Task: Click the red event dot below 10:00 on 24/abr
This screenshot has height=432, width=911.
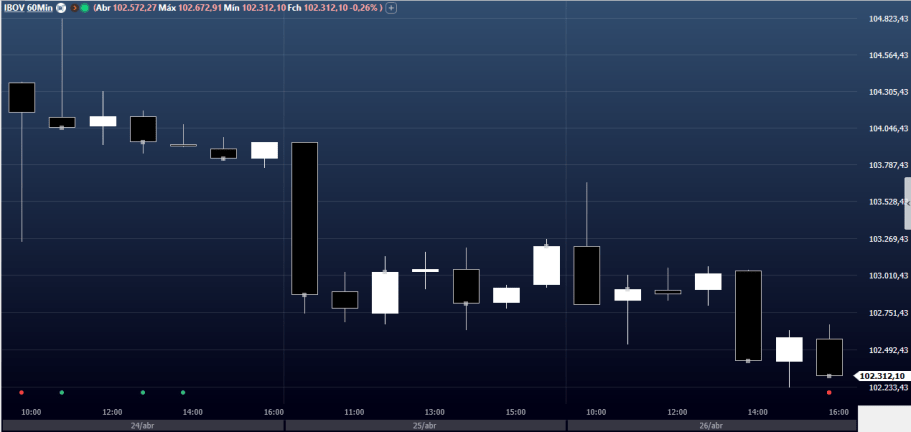Action: point(22,392)
